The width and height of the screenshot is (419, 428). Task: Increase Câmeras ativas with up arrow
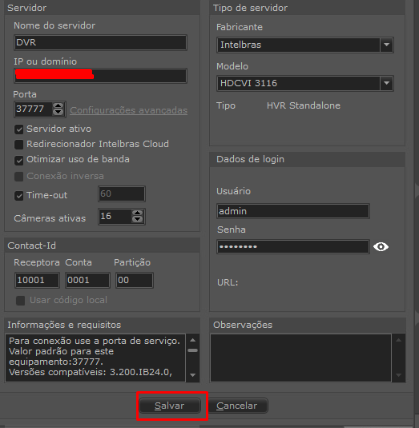point(137,213)
